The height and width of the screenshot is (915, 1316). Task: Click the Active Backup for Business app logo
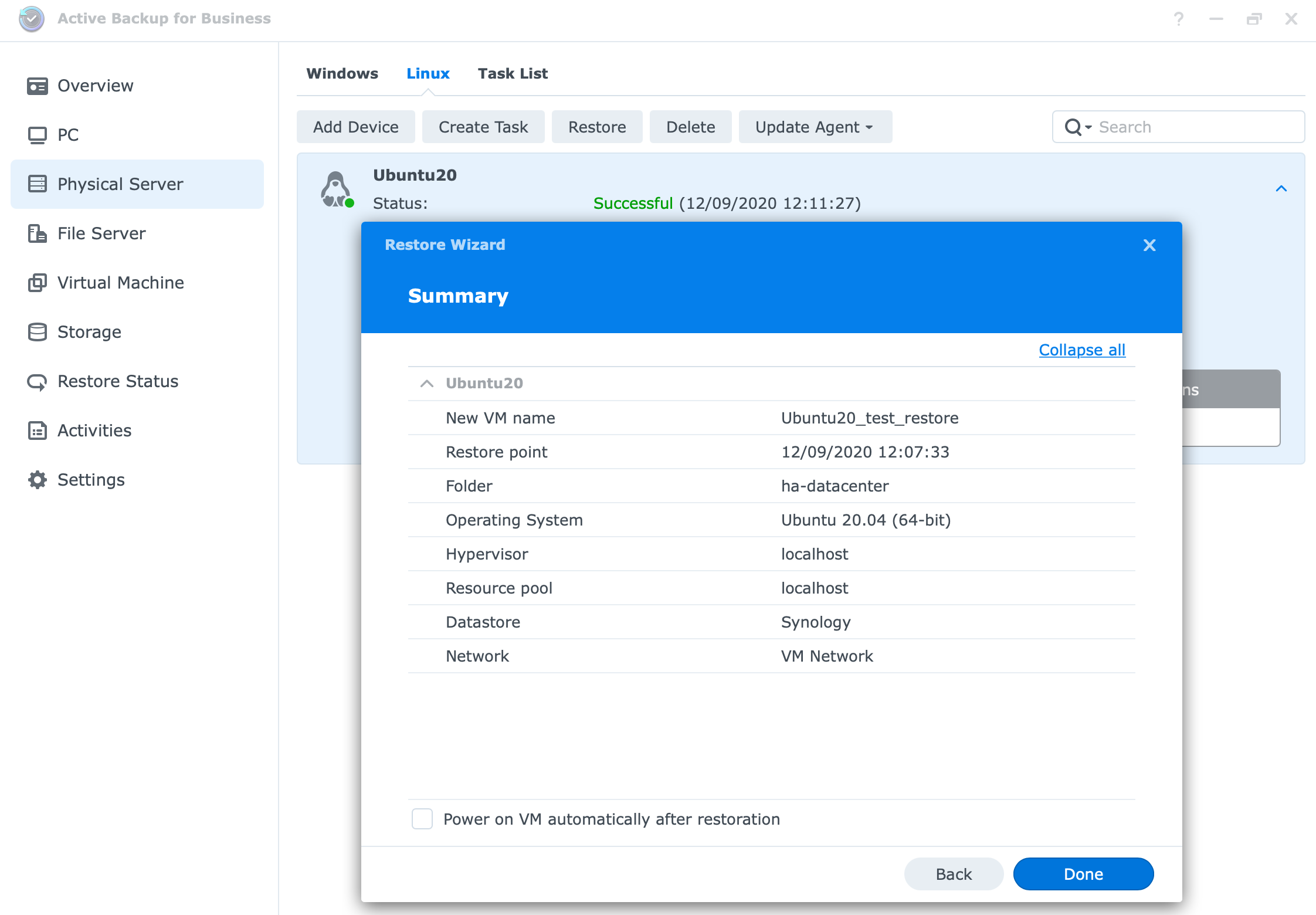[32, 19]
